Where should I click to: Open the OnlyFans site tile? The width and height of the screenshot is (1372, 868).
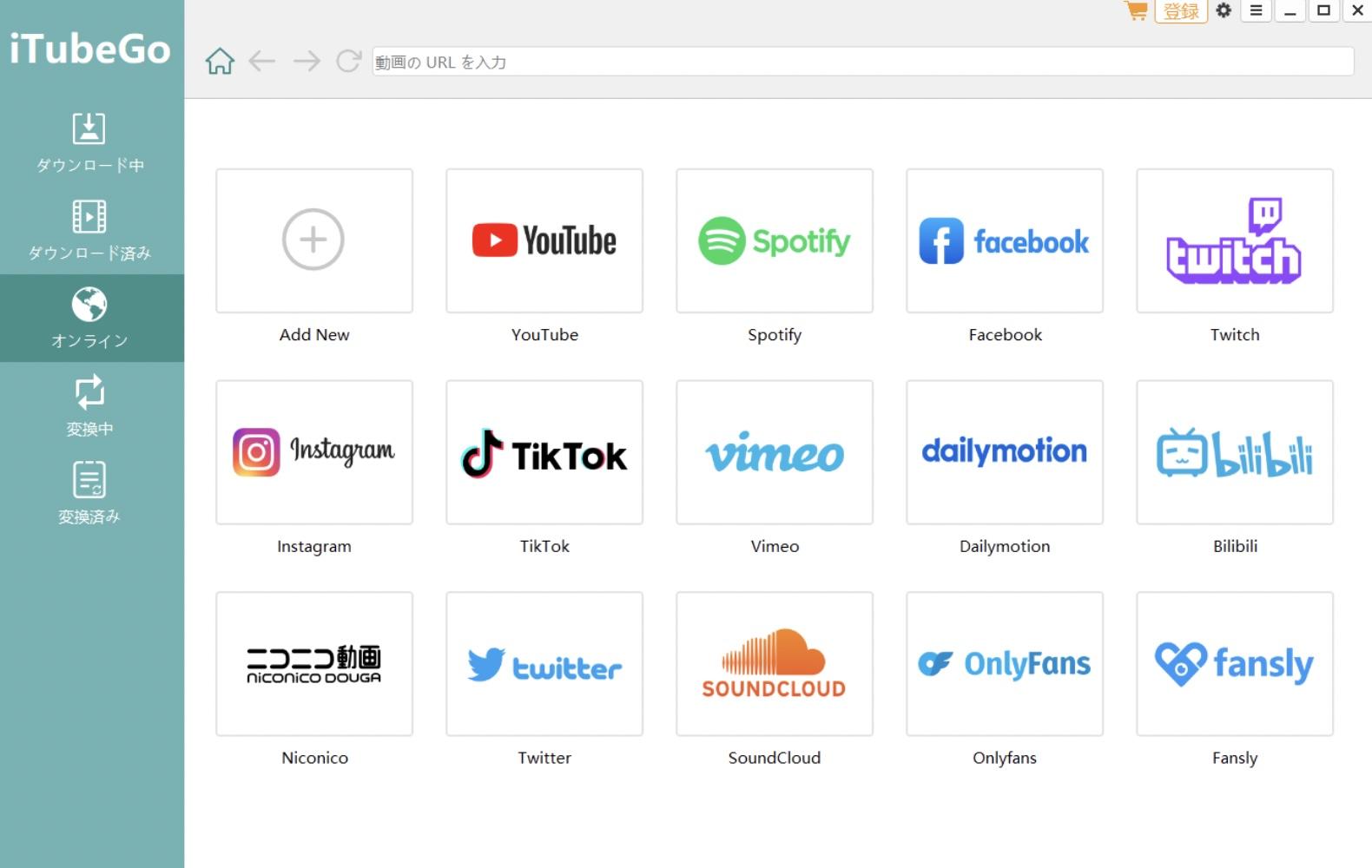point(1005,664)
